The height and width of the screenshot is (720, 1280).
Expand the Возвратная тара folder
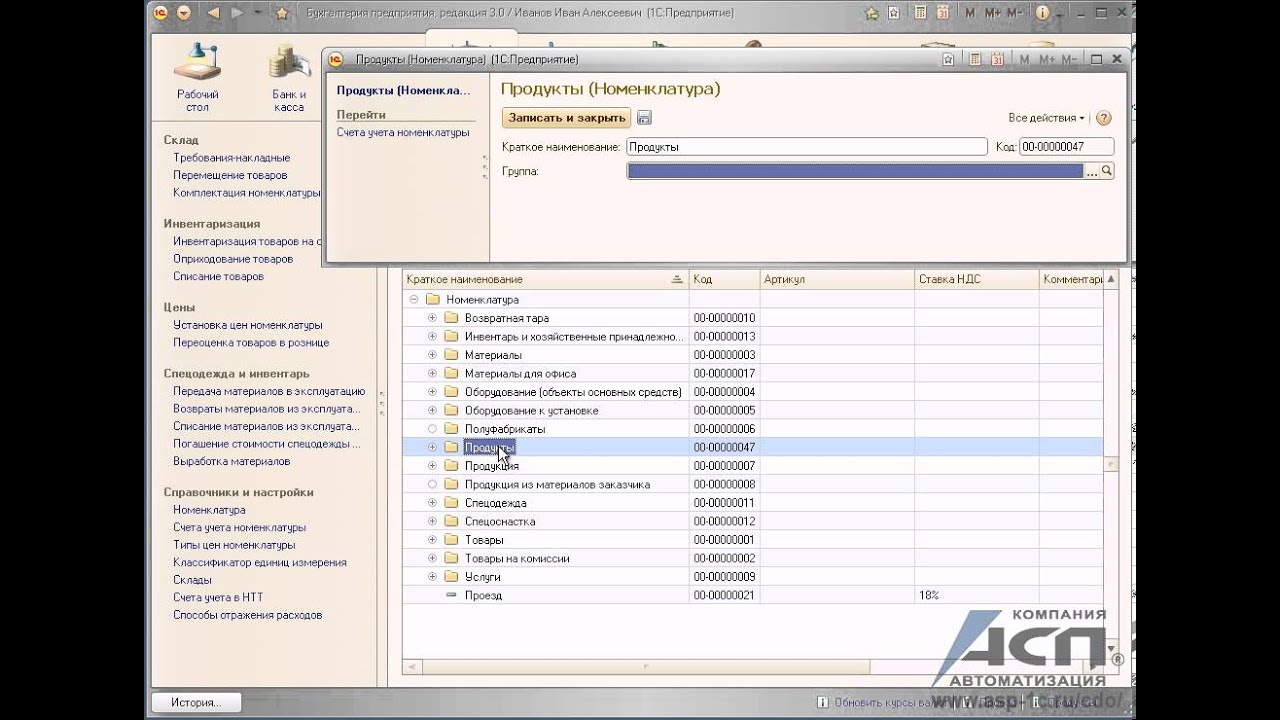[x=432, y=318]
